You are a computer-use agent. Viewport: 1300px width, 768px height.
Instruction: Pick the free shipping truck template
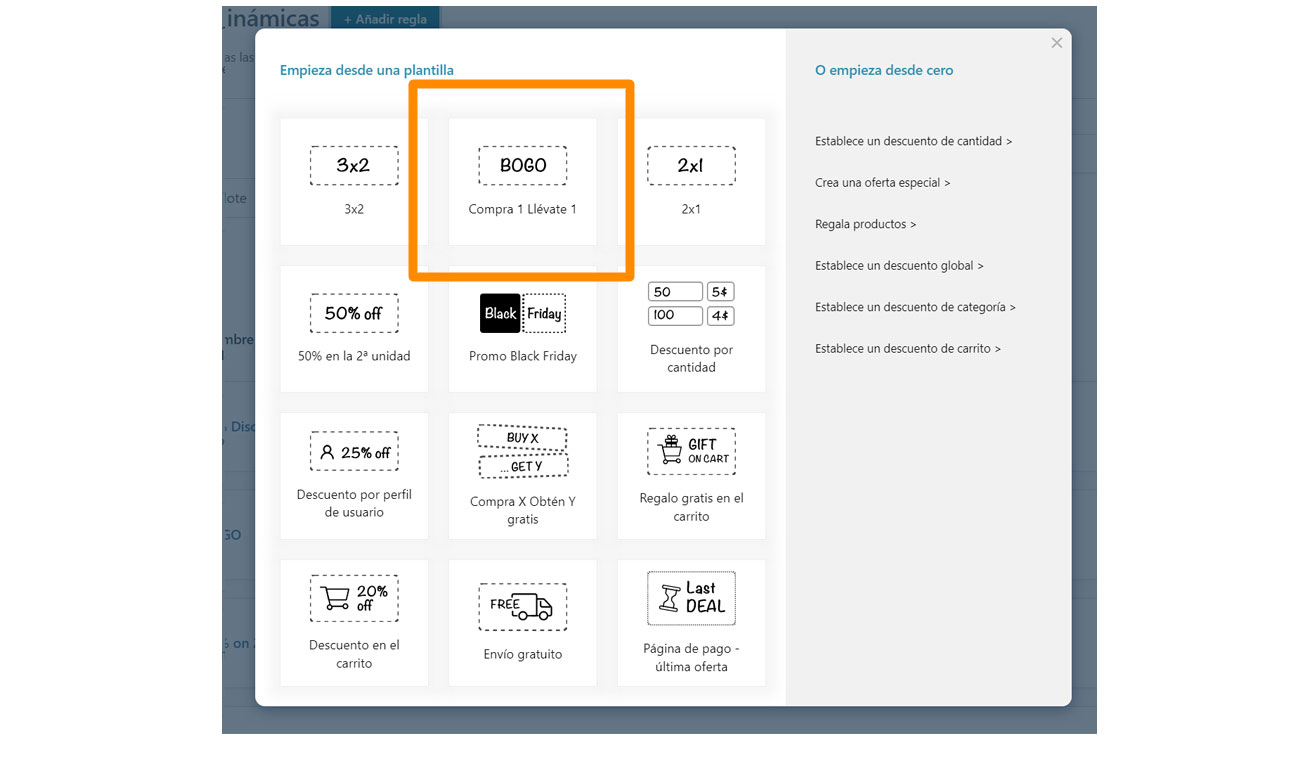(522, 606)
